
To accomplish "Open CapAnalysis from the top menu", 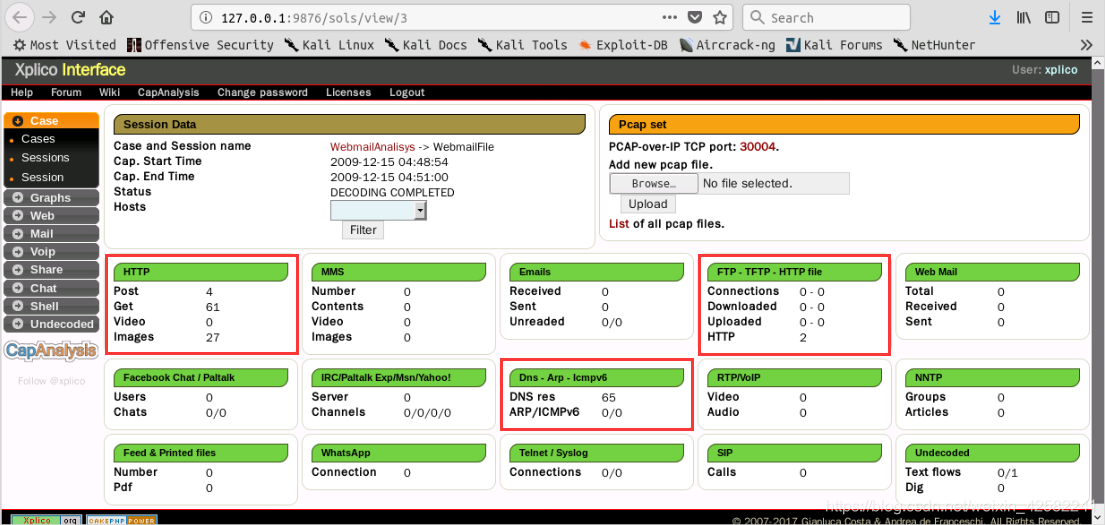I will coord(168,92).
